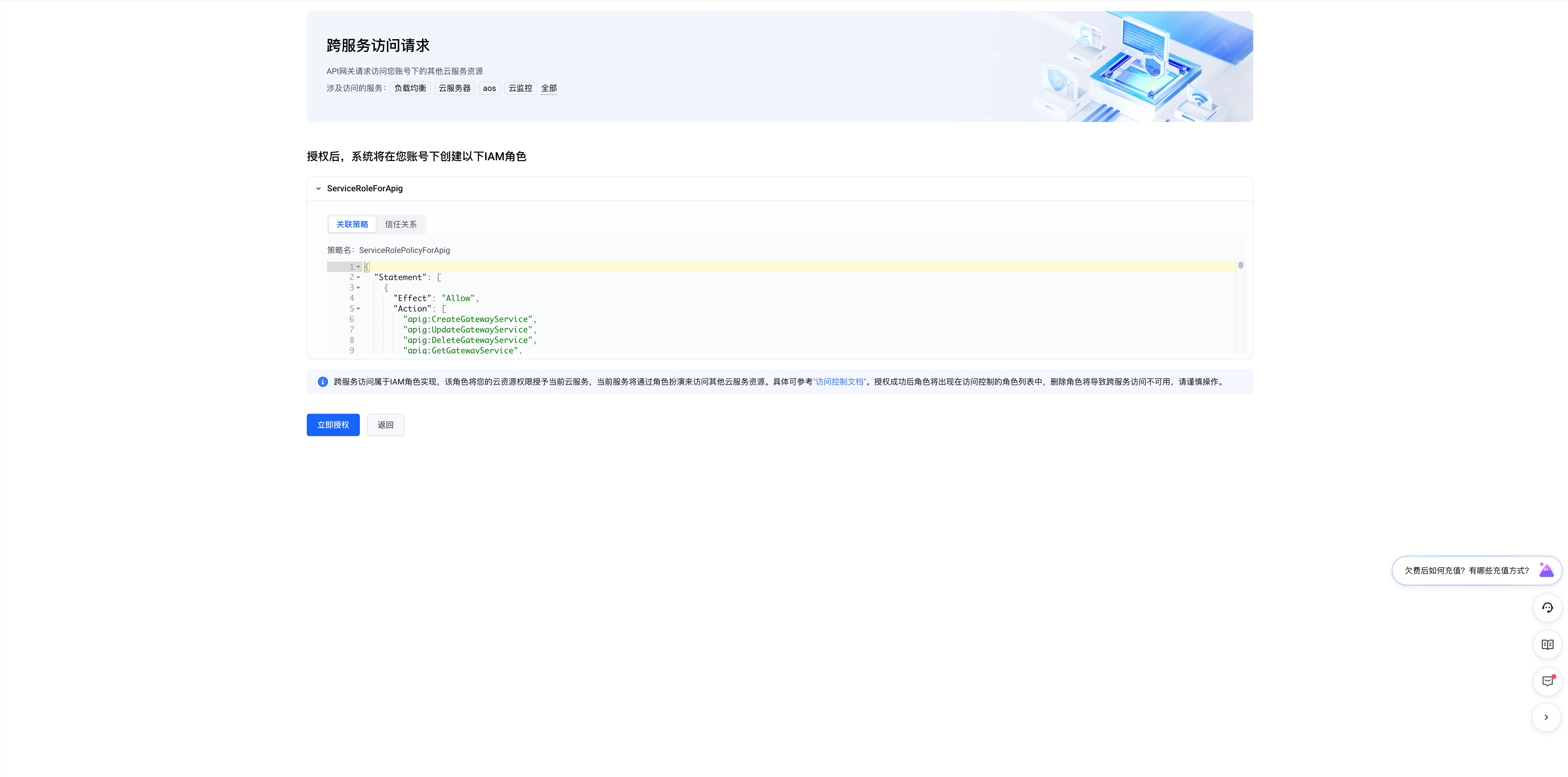Fold the JSON code at line 2 Statement
The image size is (1568, 777).
click(358, 277)
